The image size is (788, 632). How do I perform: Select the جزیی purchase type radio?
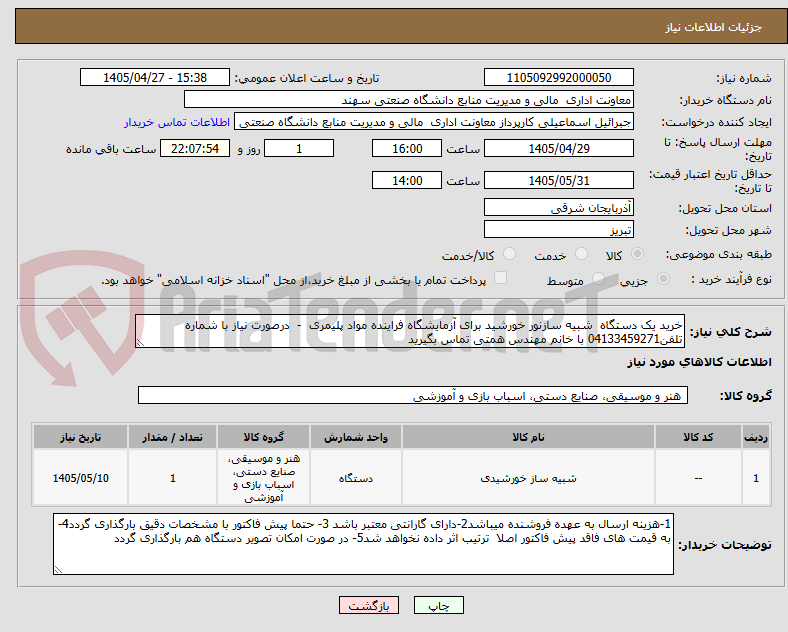pyautogui.click(x=663, y=279)
